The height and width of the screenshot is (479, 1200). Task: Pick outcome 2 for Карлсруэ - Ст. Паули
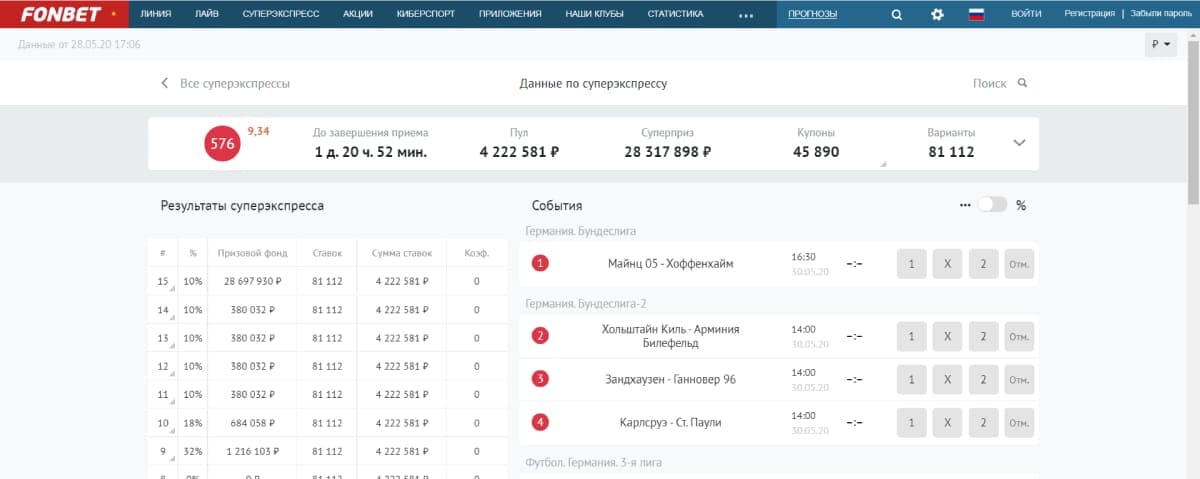pos(983,422)
